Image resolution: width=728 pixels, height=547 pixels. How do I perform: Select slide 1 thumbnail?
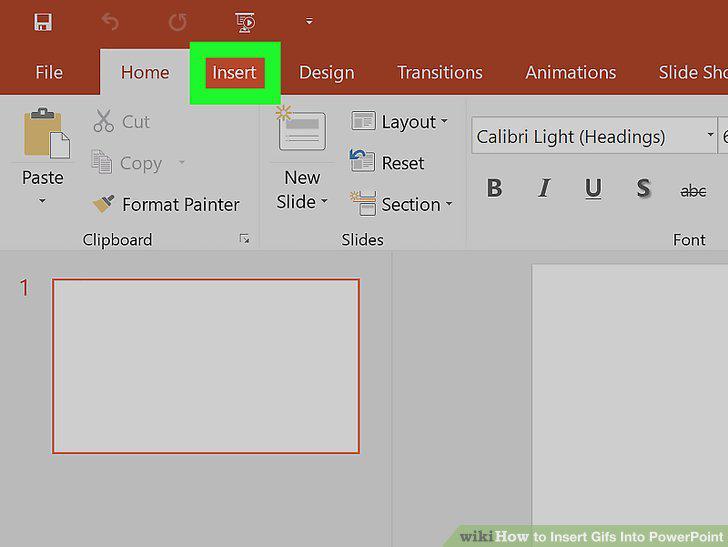point(206,366)
